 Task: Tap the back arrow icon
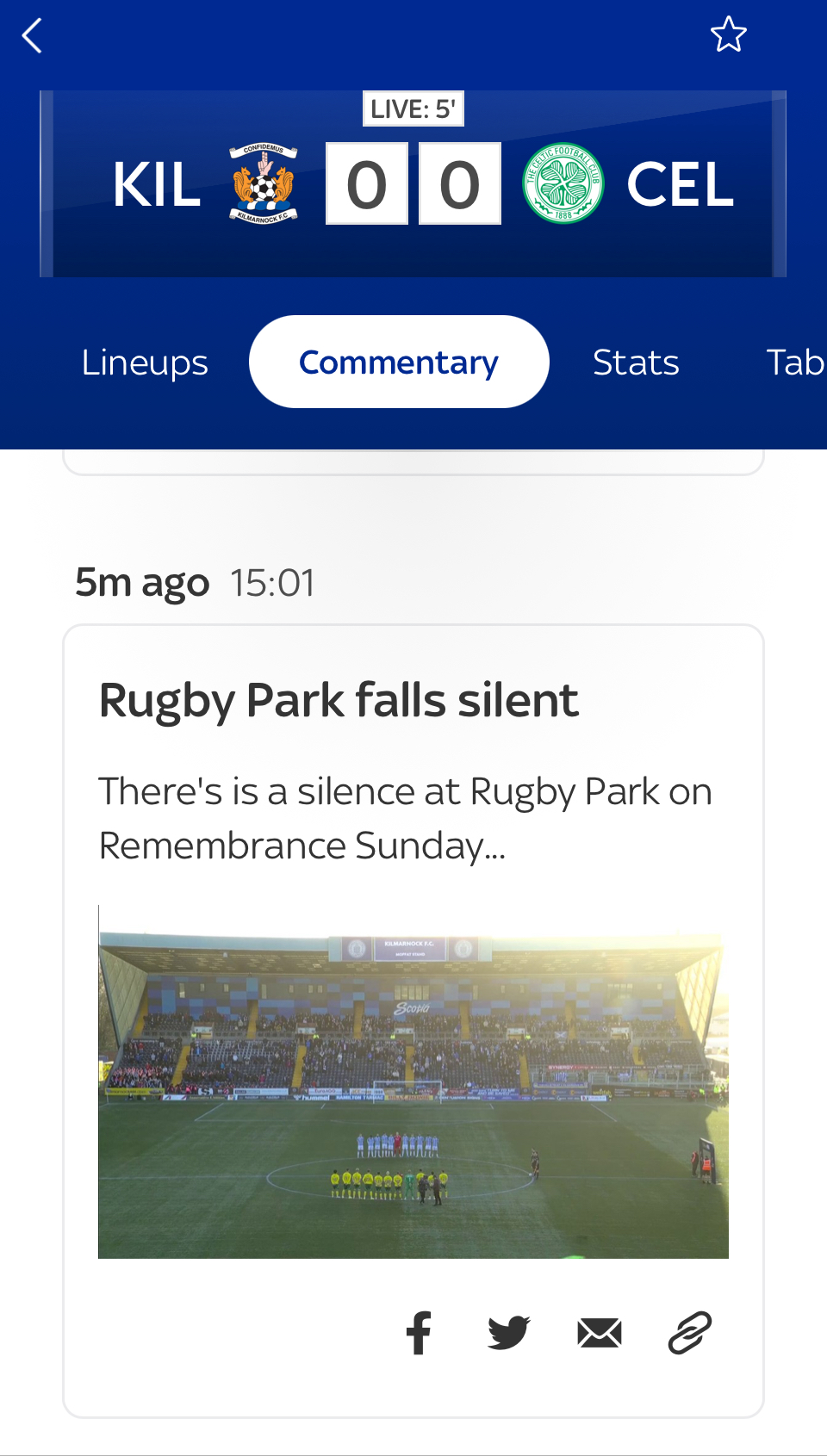[33, 36]
